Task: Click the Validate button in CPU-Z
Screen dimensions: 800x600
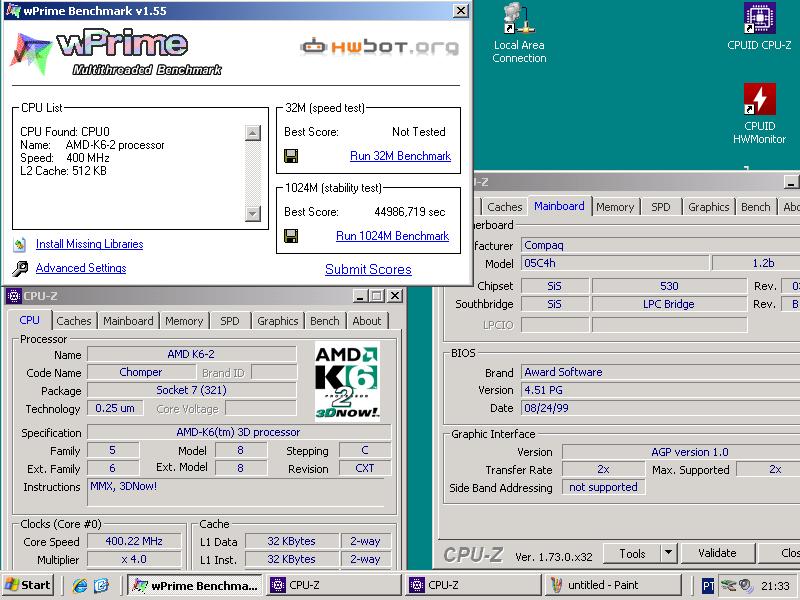Action: coord(717,553)
